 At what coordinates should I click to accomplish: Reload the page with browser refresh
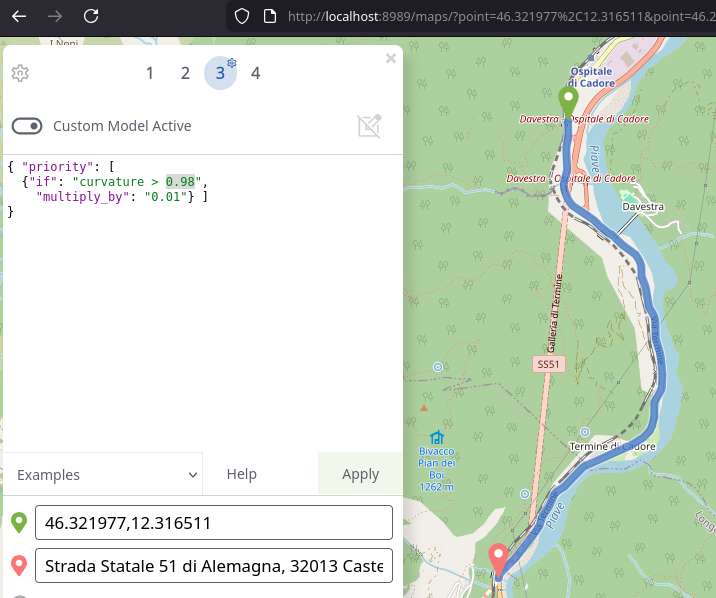point(91,16)
